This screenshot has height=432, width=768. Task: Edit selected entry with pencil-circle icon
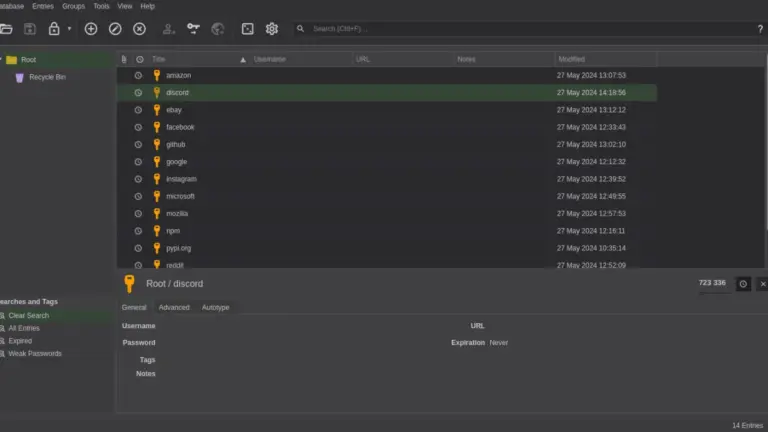click(x=115, y=29)
